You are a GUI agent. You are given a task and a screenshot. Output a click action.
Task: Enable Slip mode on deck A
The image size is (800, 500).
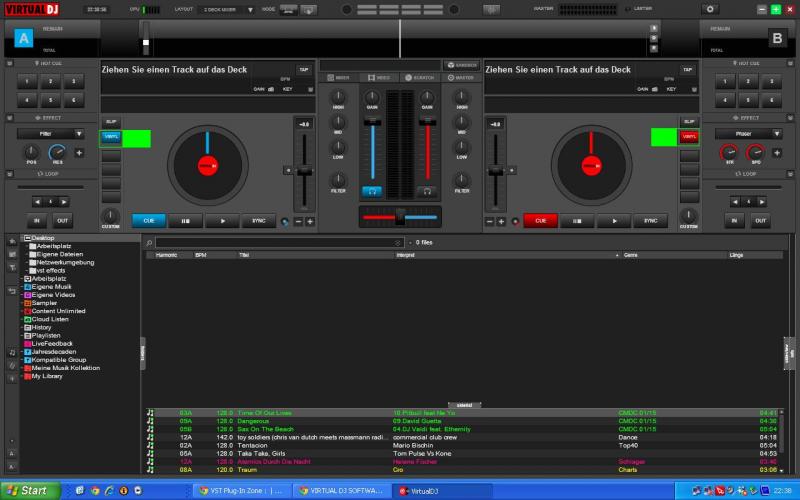(x=111, y=122)
